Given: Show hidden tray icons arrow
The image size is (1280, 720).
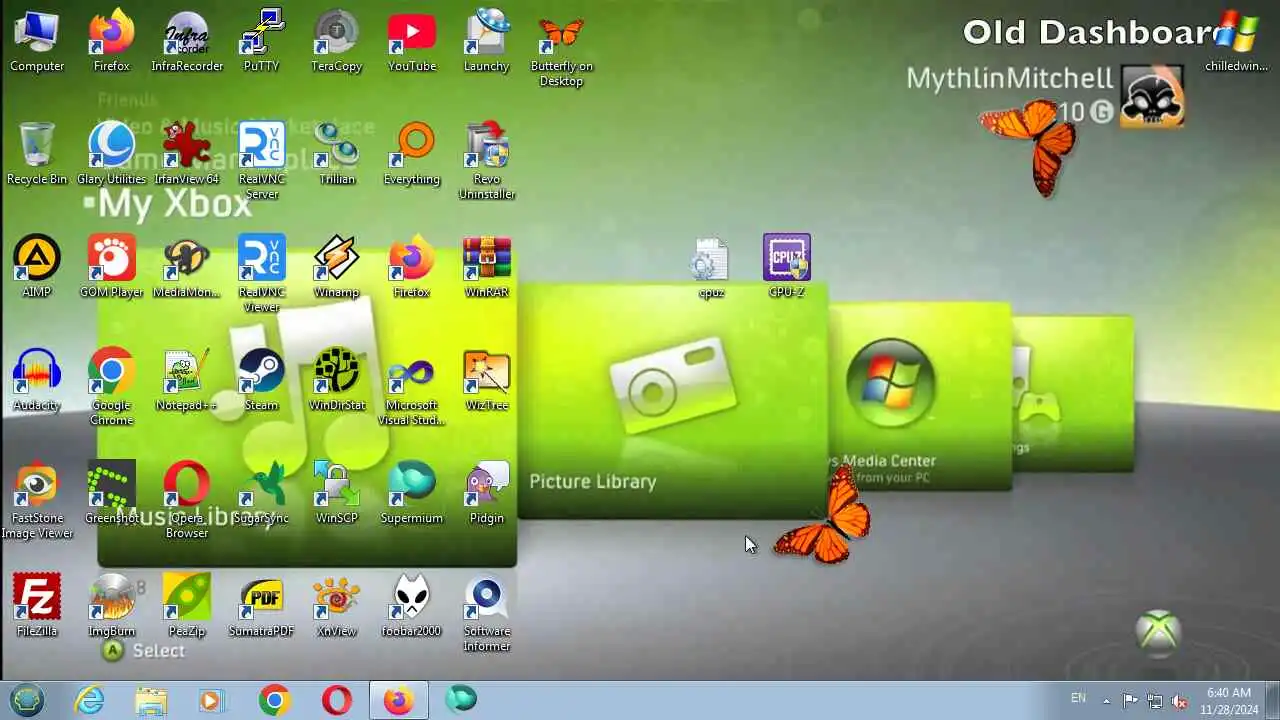Looking at the screenshot, I should (x=1106, y=701).
